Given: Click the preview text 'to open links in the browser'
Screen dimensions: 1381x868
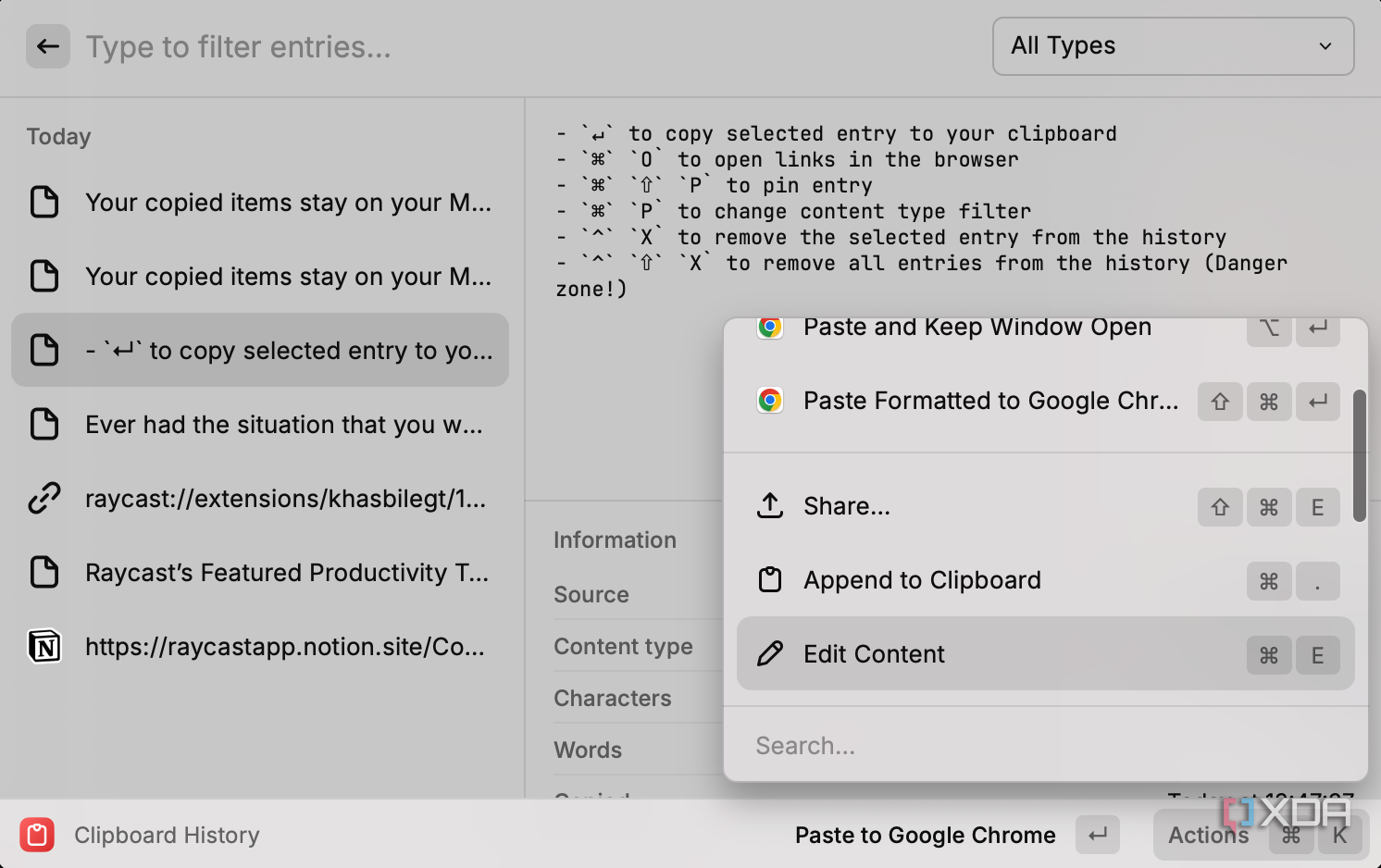Looking at the screenshot, I should point(848,159).
